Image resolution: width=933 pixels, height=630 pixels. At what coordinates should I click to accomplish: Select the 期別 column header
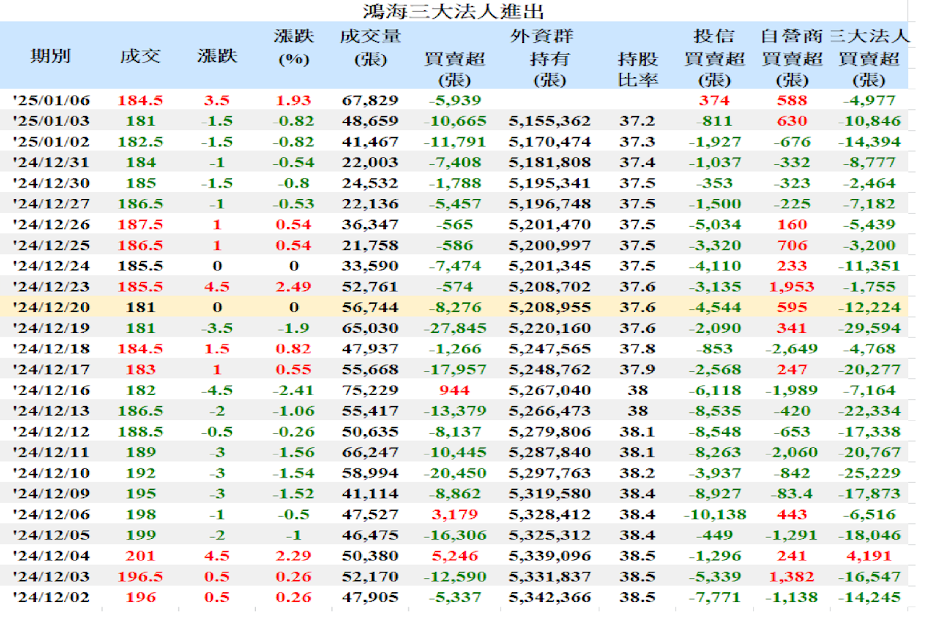[51, 57]
